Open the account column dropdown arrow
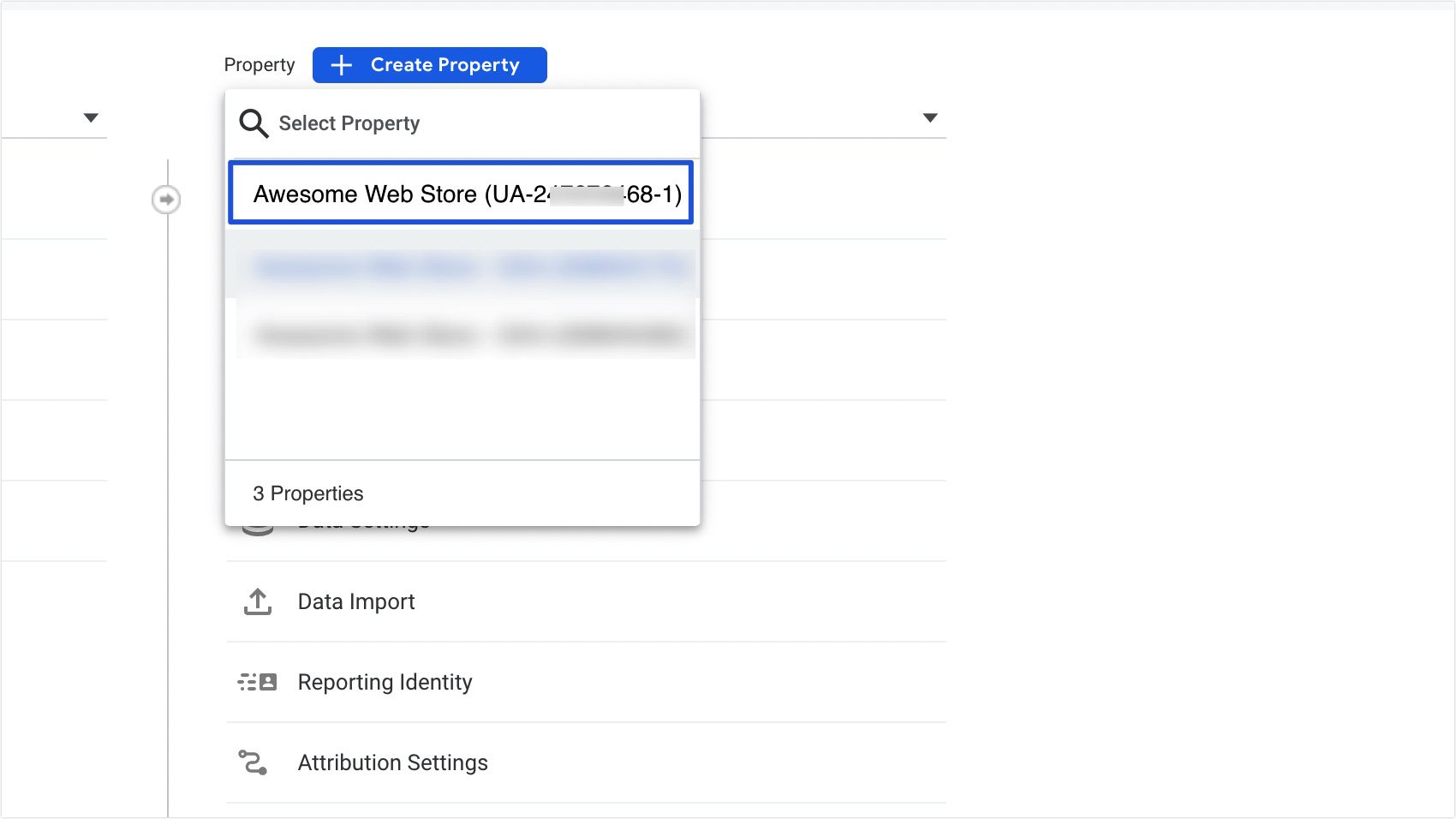This screenshot has width=1456, height=819. point(91,117)
